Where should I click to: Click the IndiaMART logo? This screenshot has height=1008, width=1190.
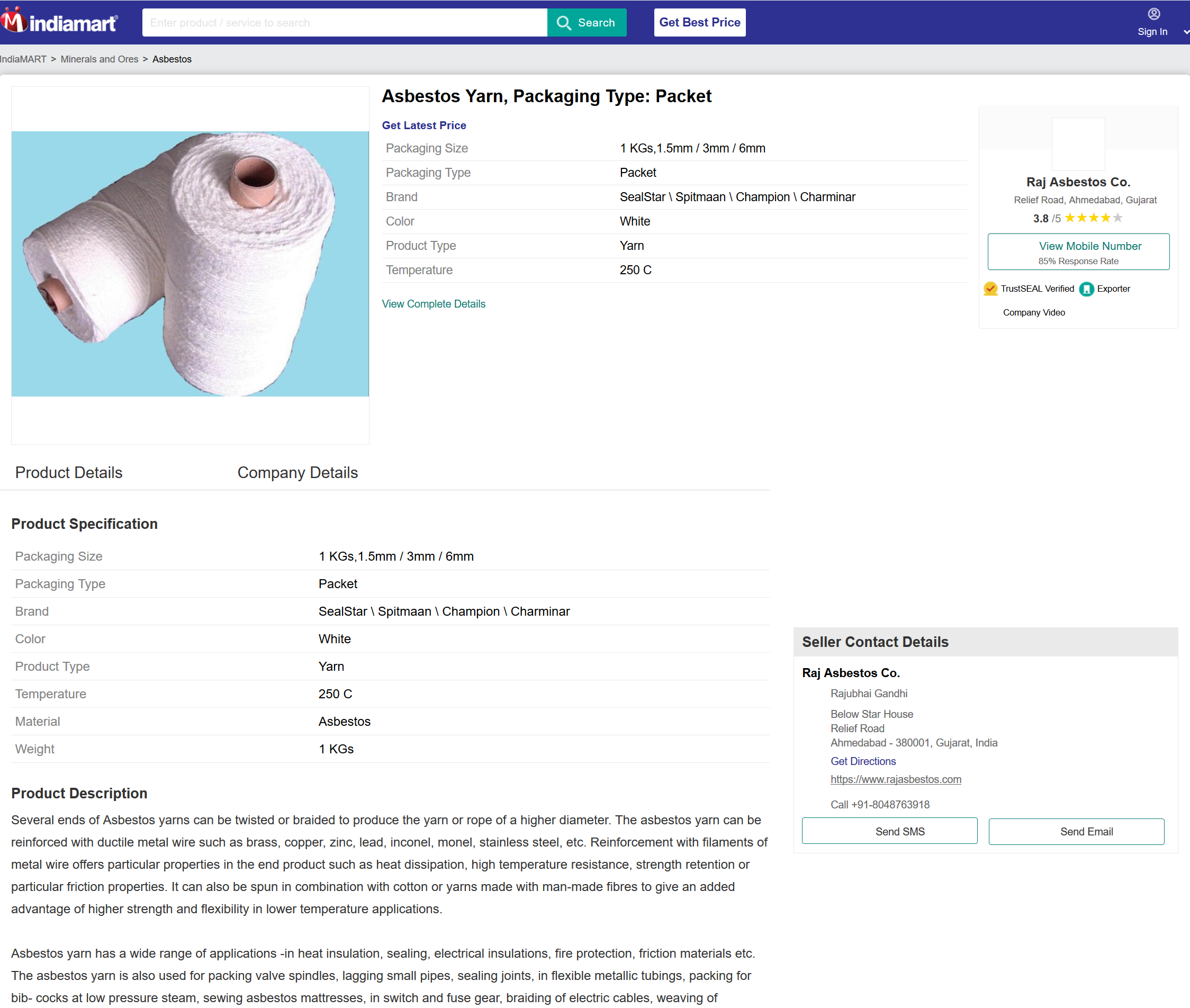click(x=59, y=21)
